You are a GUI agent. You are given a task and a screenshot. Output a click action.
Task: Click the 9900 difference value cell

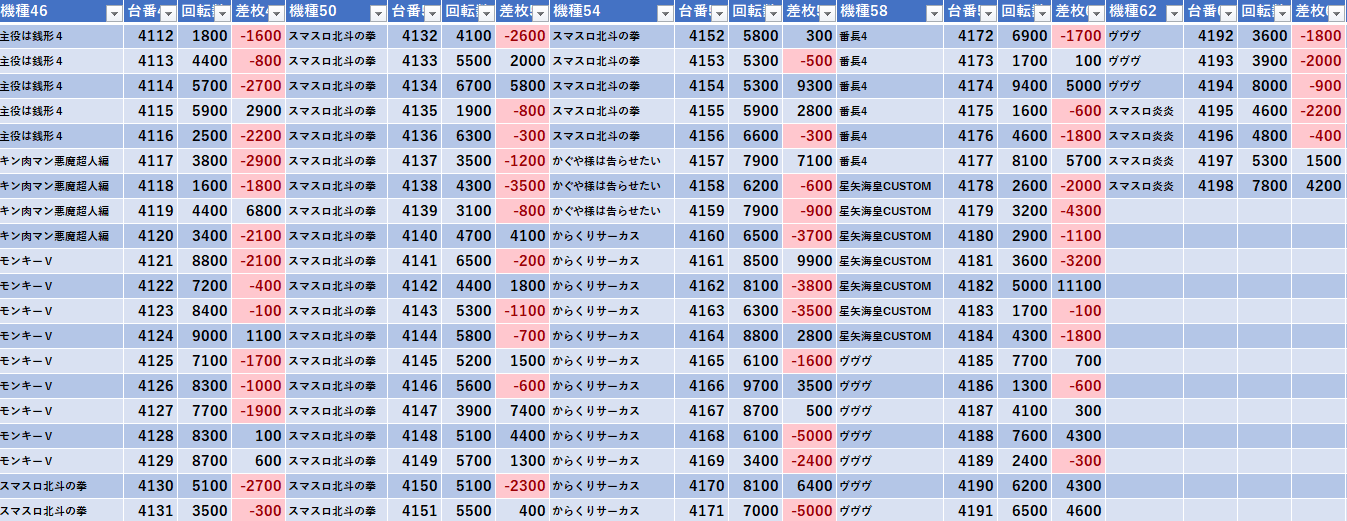[809, 261]
